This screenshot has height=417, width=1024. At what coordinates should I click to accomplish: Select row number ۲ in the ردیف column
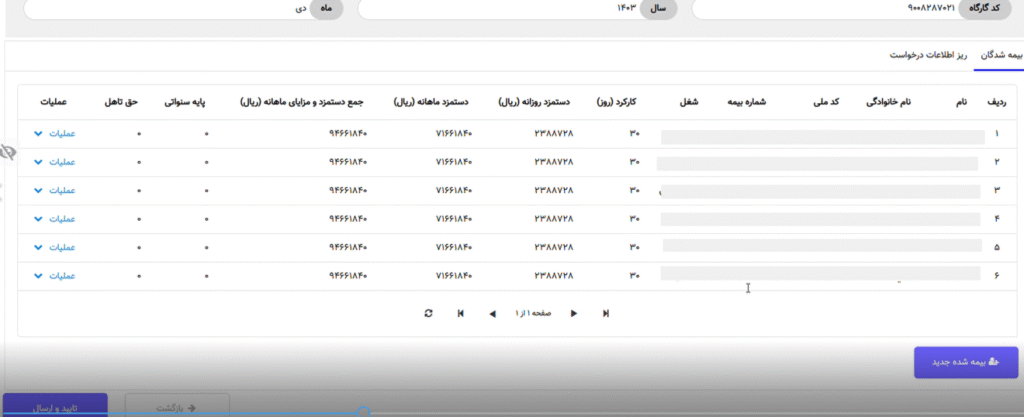coord(997,162)
